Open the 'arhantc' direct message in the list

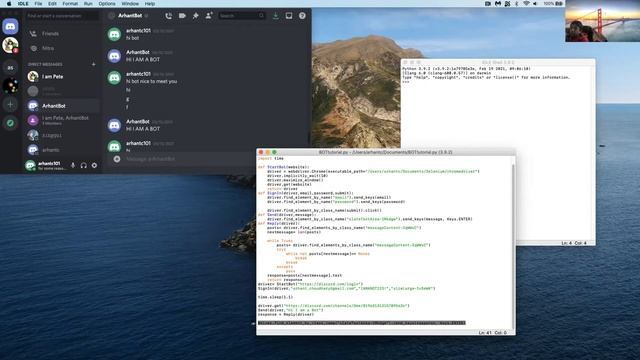coord(61,150)
